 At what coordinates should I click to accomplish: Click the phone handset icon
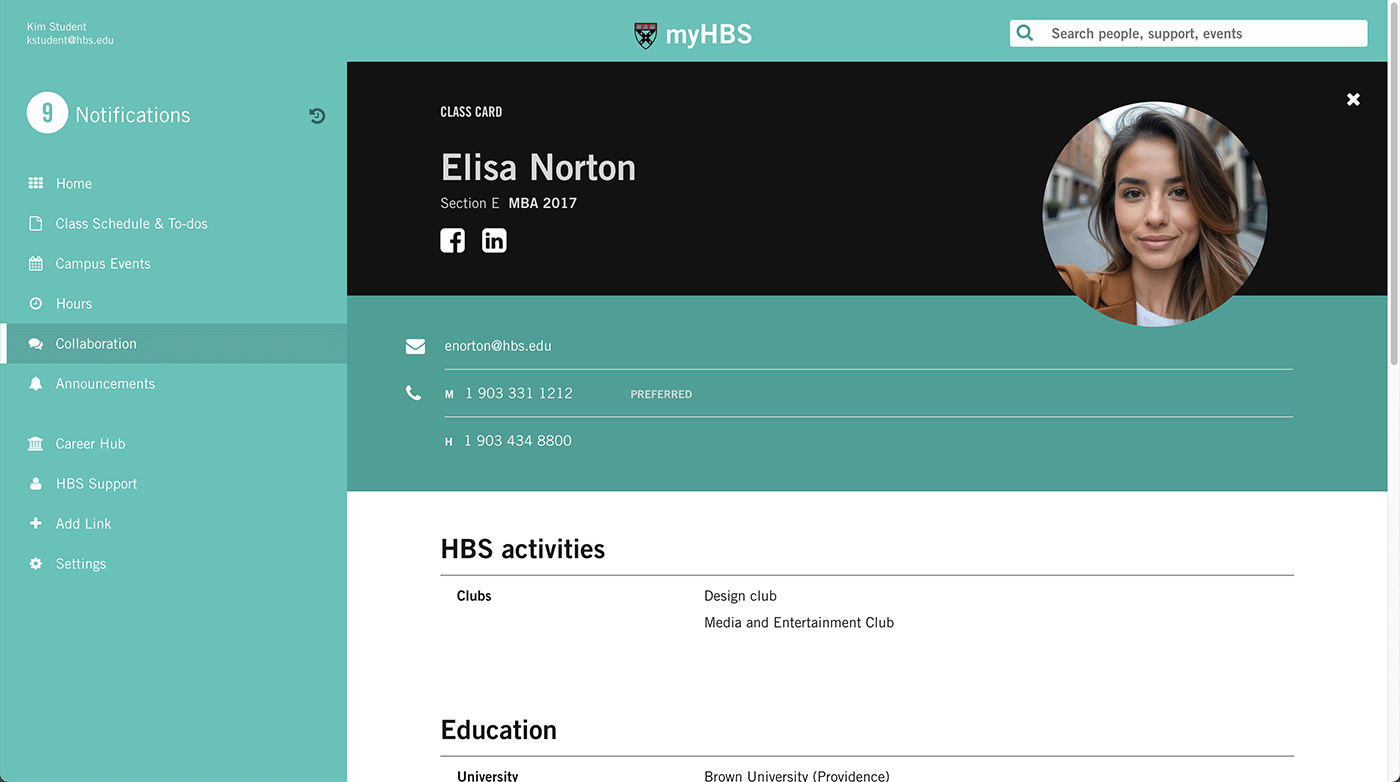(x=414, y=392)
